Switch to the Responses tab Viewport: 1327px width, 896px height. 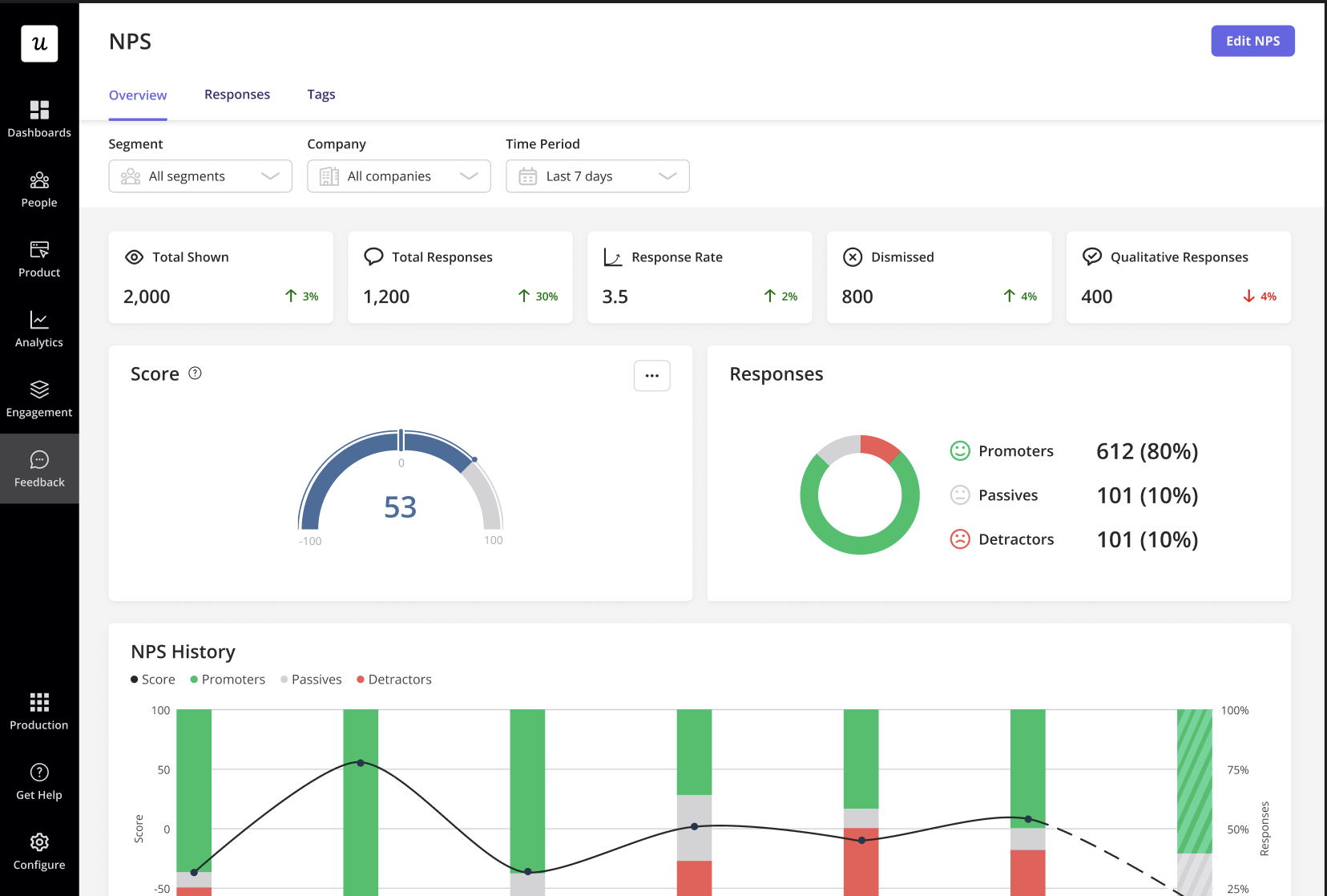pos(236,94)
